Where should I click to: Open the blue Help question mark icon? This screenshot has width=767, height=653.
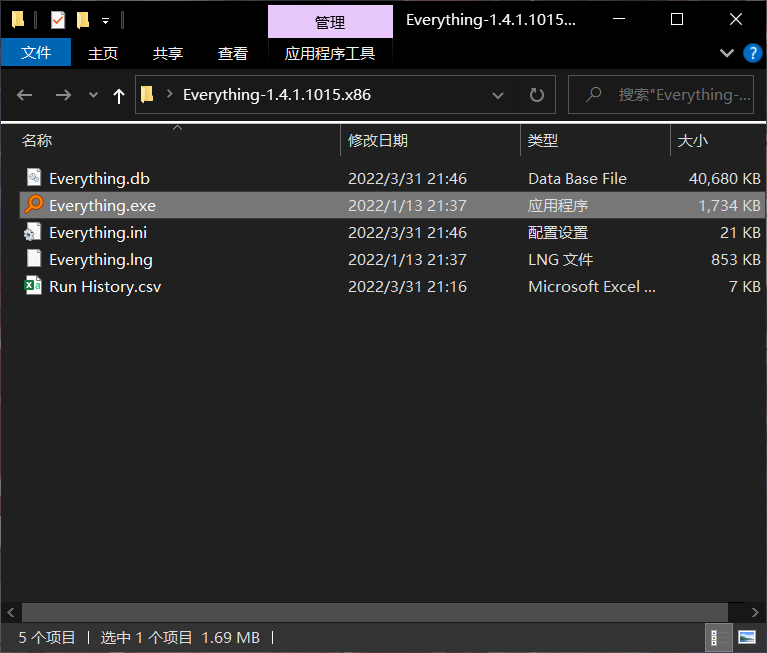tap(752, 53)
